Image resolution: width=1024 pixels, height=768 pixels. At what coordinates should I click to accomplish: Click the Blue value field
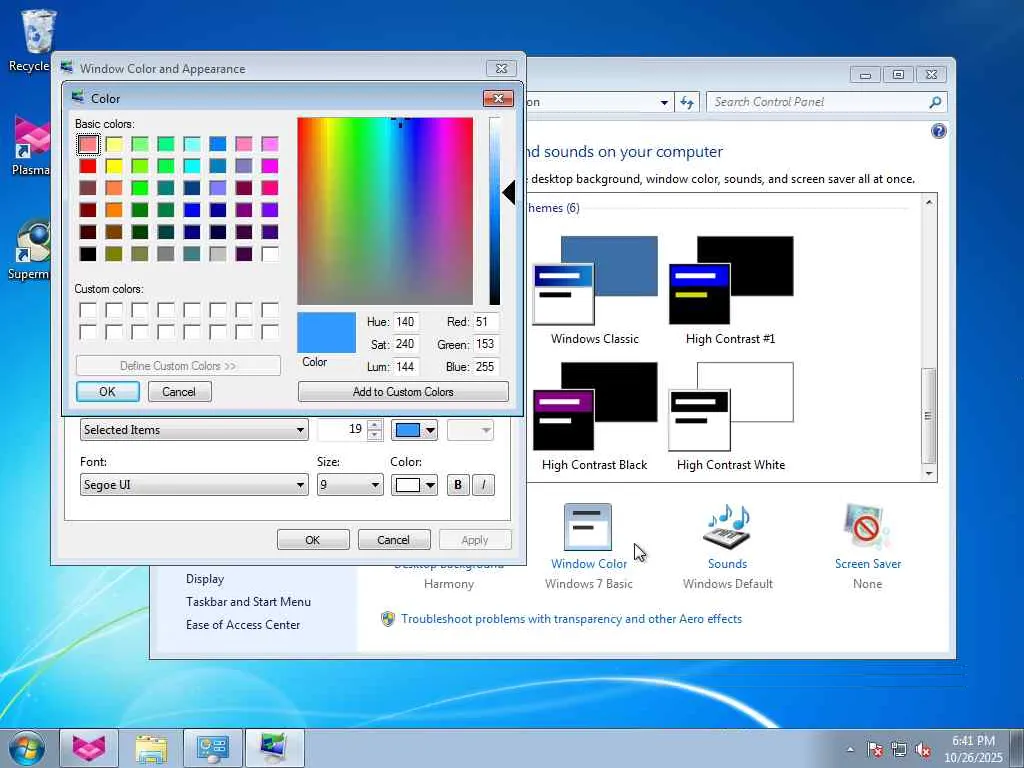(x=486, y=367)
